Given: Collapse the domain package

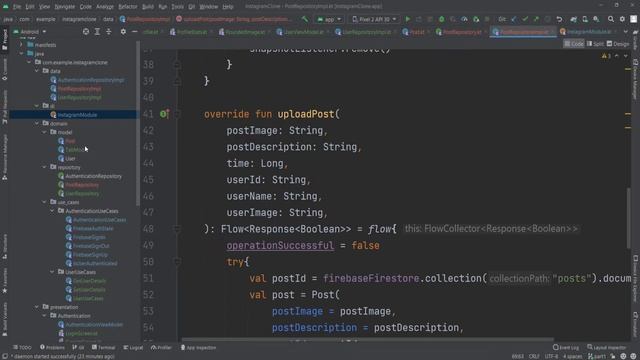Looking at the screenshot, I should tap(37, 123).
